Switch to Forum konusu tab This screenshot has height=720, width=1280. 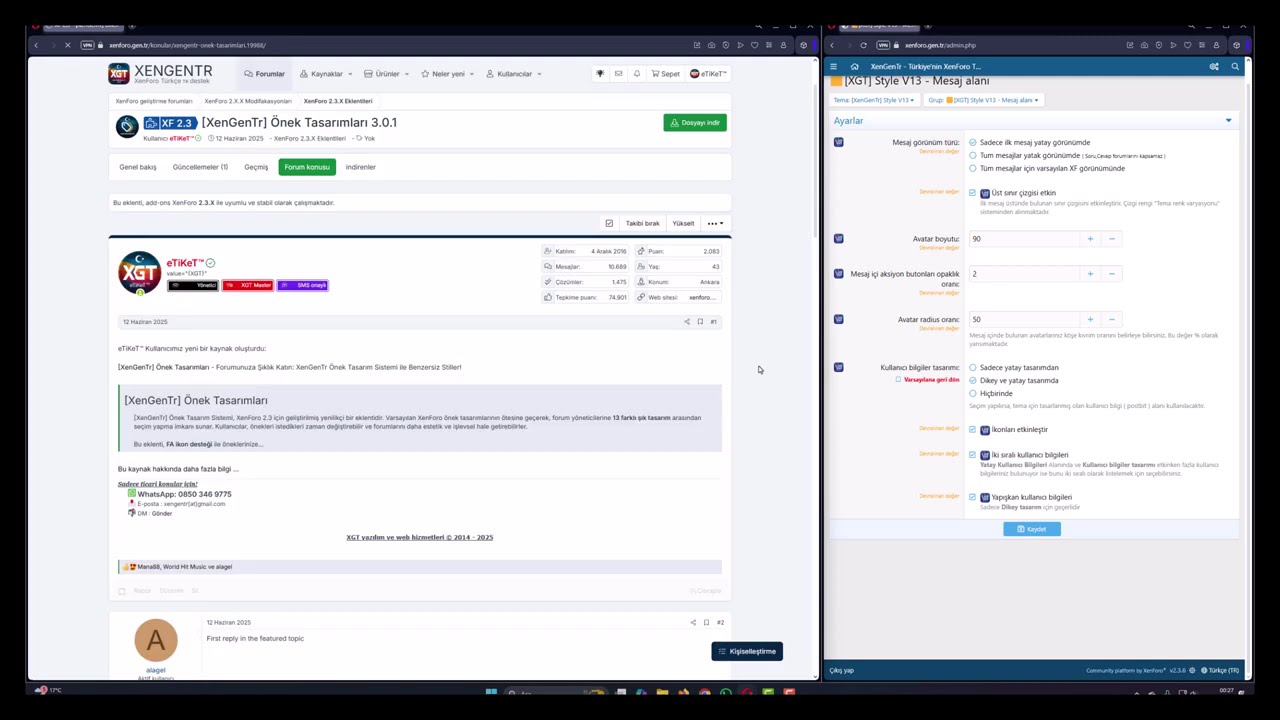click(x=307, y=167)
